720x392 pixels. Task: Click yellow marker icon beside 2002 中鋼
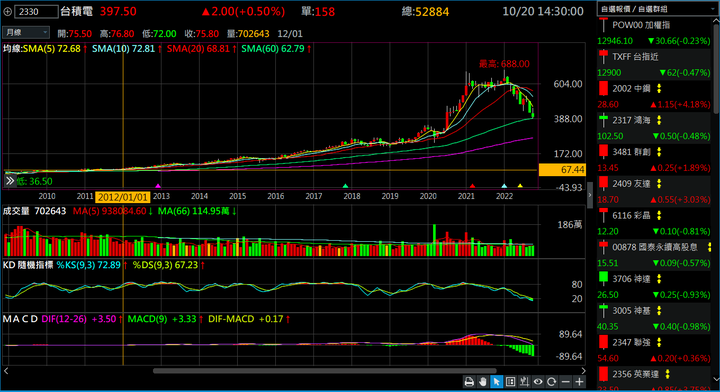[x=659, y=89]
